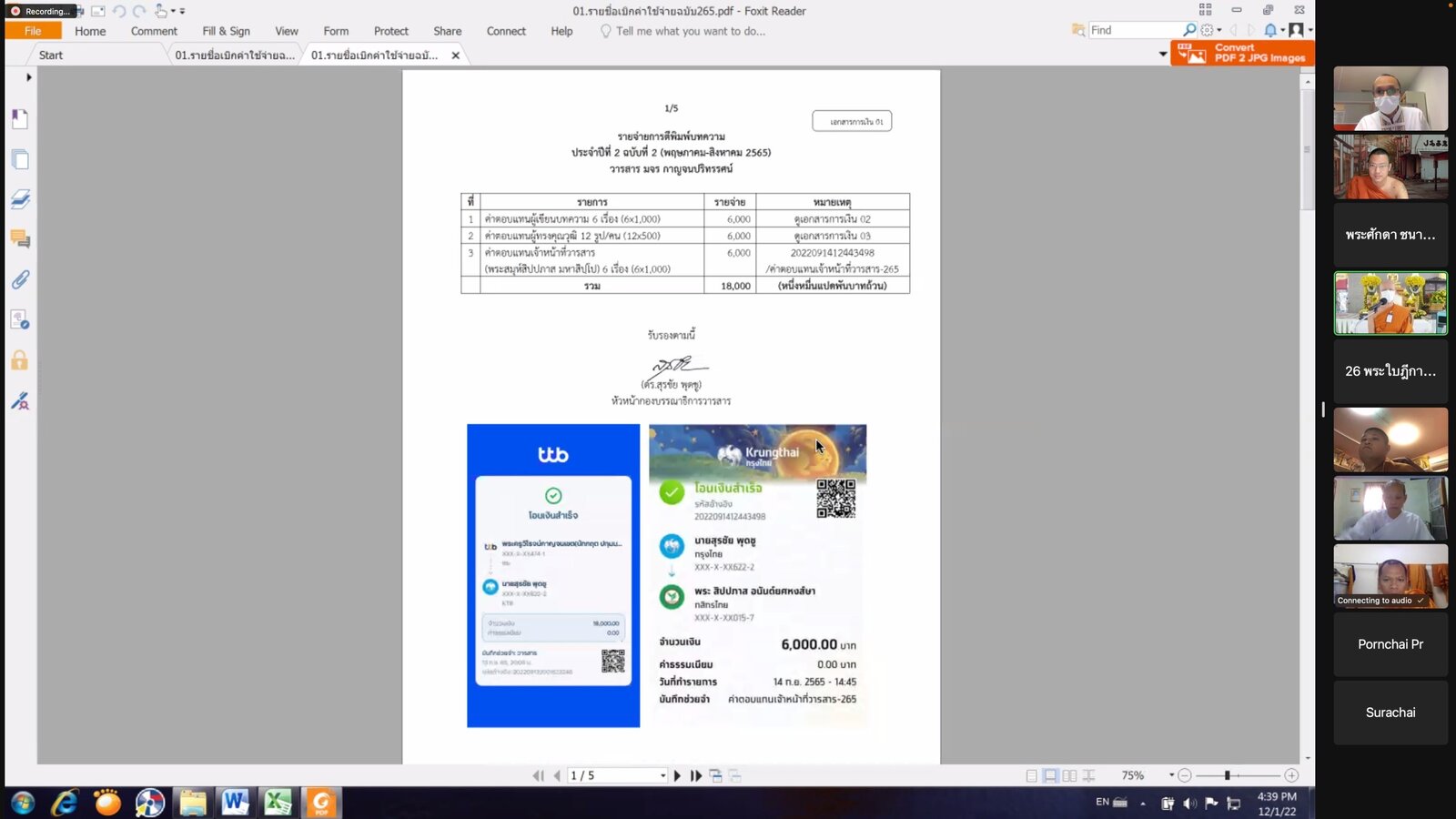Enable continuous facing view mode
The image size is (1456, 819).
(x=1088, y=775)
